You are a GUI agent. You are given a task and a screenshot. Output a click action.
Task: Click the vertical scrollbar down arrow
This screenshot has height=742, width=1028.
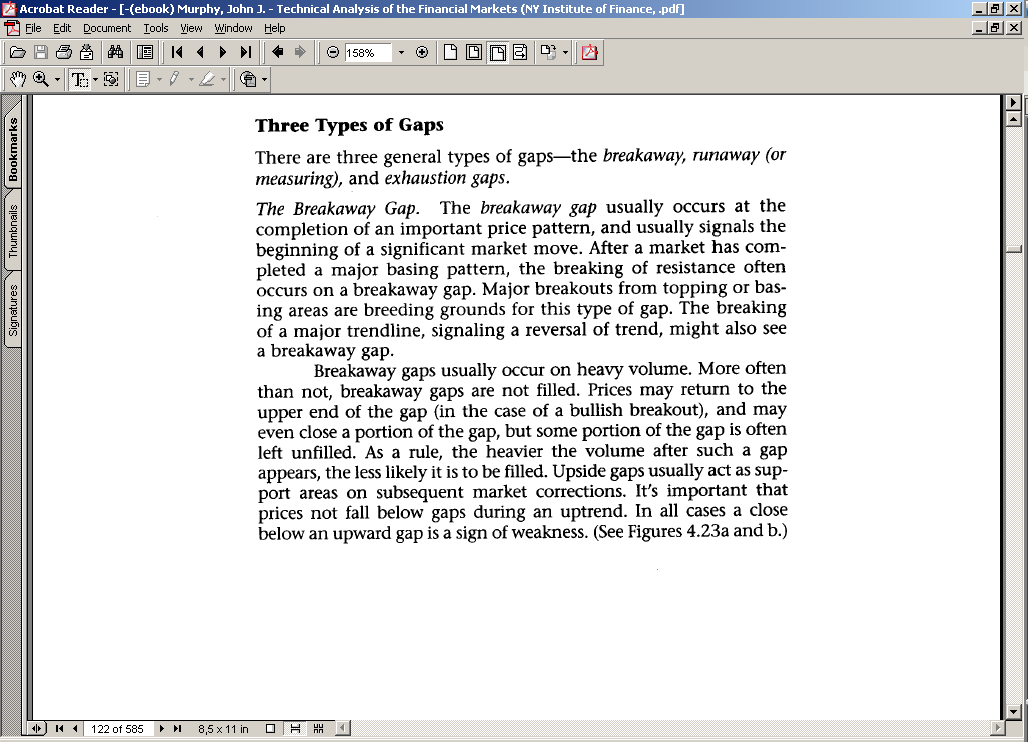(x=1014, y=712)
